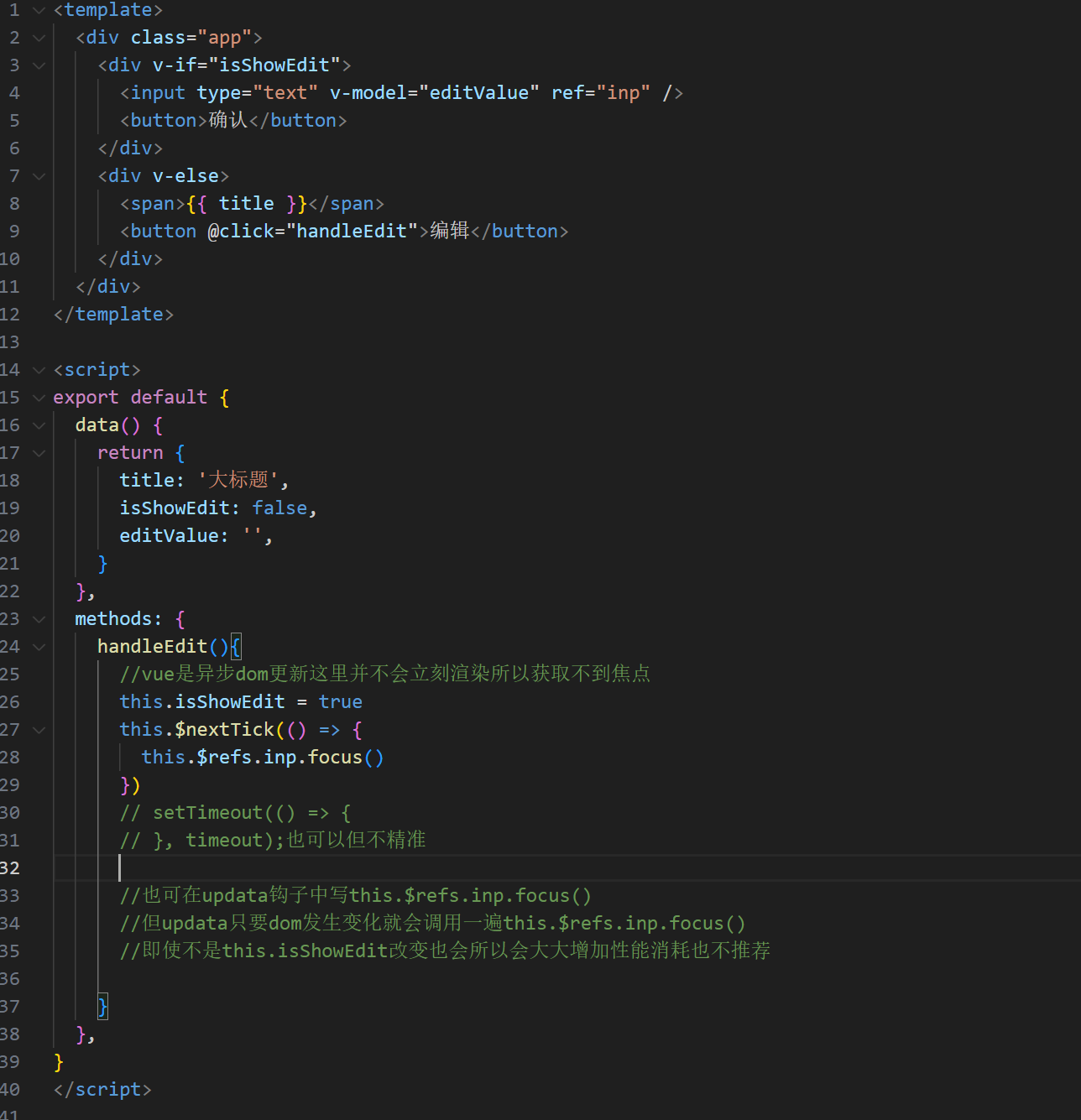1081x1120 pixels.
Task: Click the <div v-else> opening tag
Action: [x=164, y=176]
